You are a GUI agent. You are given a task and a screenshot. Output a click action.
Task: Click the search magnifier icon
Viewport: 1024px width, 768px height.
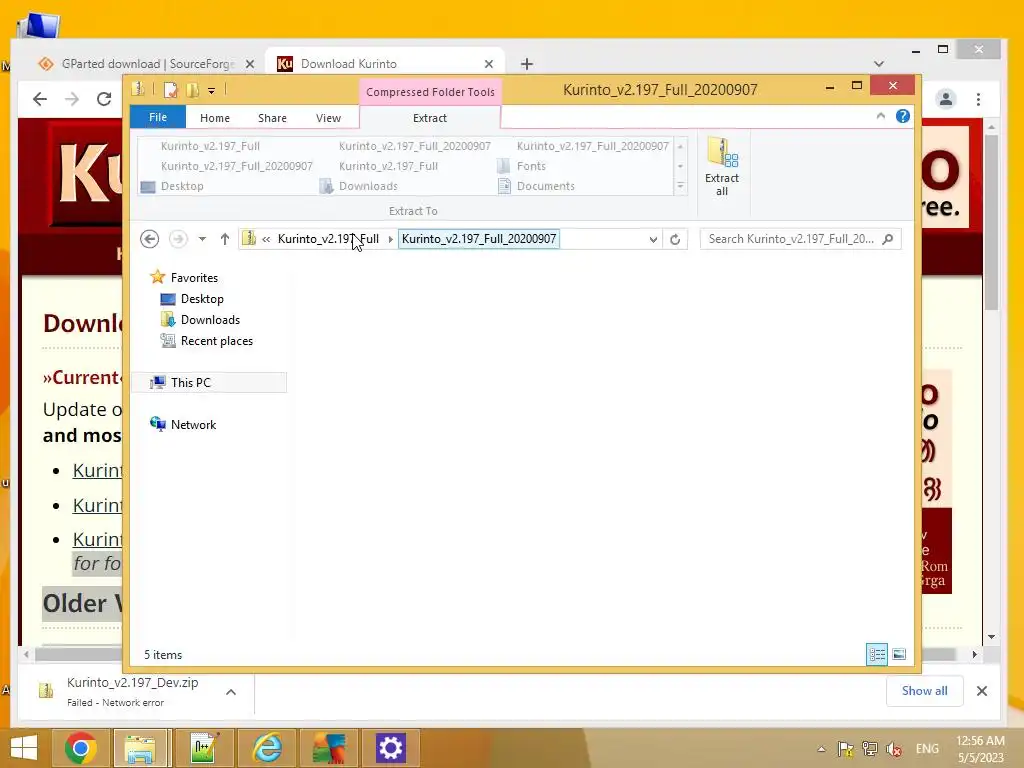pos(888,239)
